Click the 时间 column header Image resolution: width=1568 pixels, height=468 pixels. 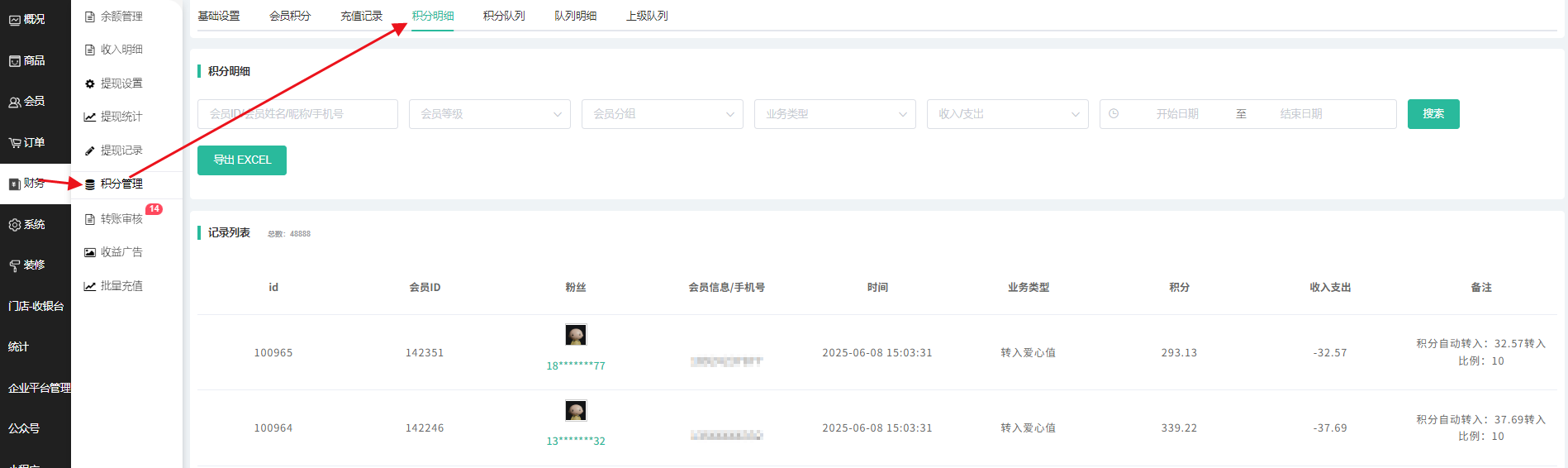coord(877,288)
